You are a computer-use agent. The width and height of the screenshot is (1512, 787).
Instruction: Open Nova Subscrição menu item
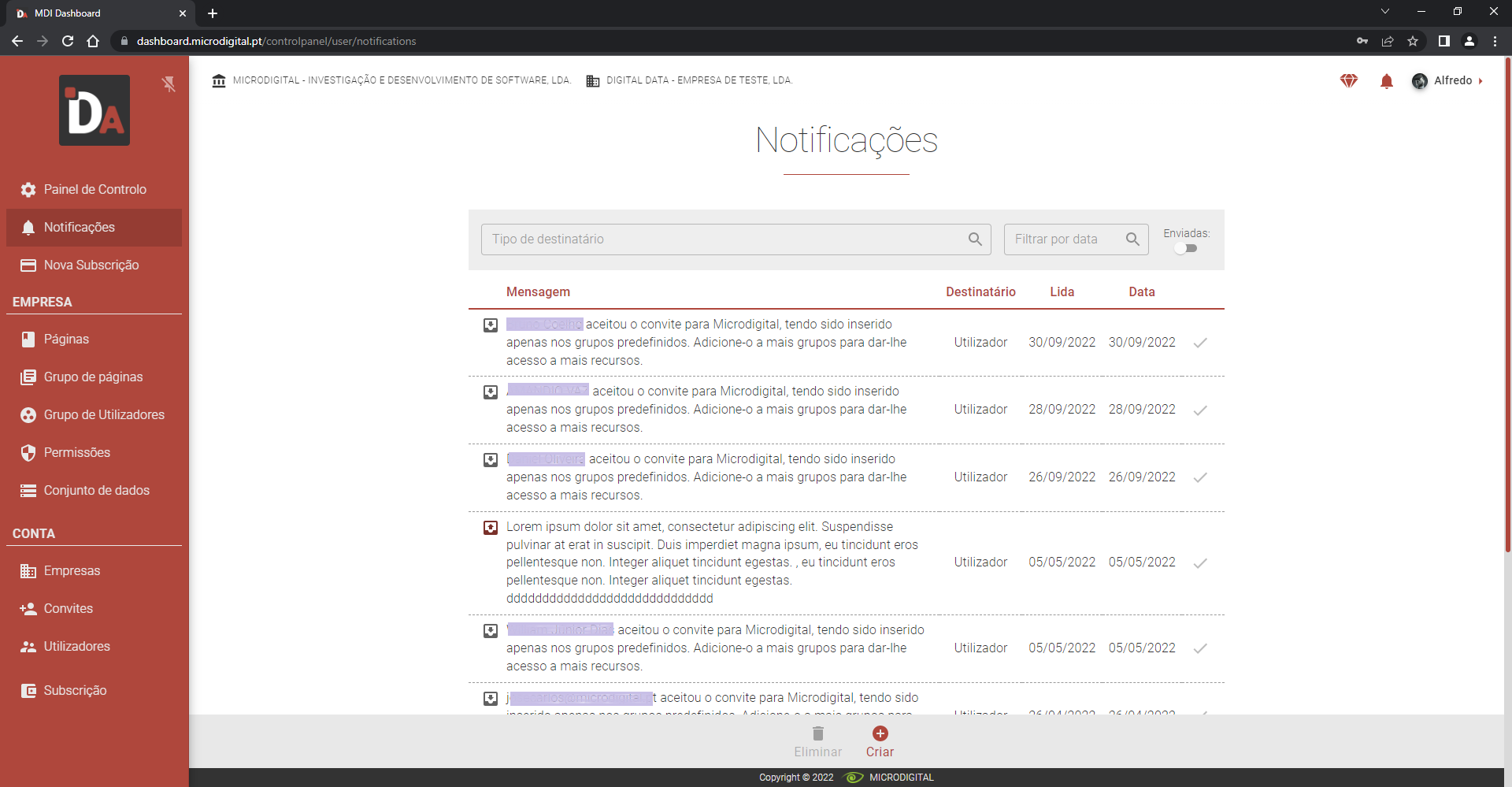pyautogui.click(x=94, y=265)
